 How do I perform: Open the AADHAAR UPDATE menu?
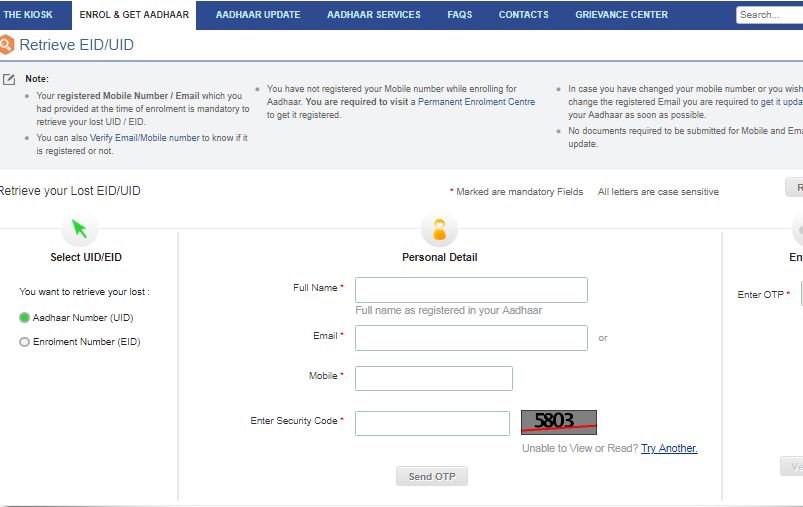pos(258,15)
